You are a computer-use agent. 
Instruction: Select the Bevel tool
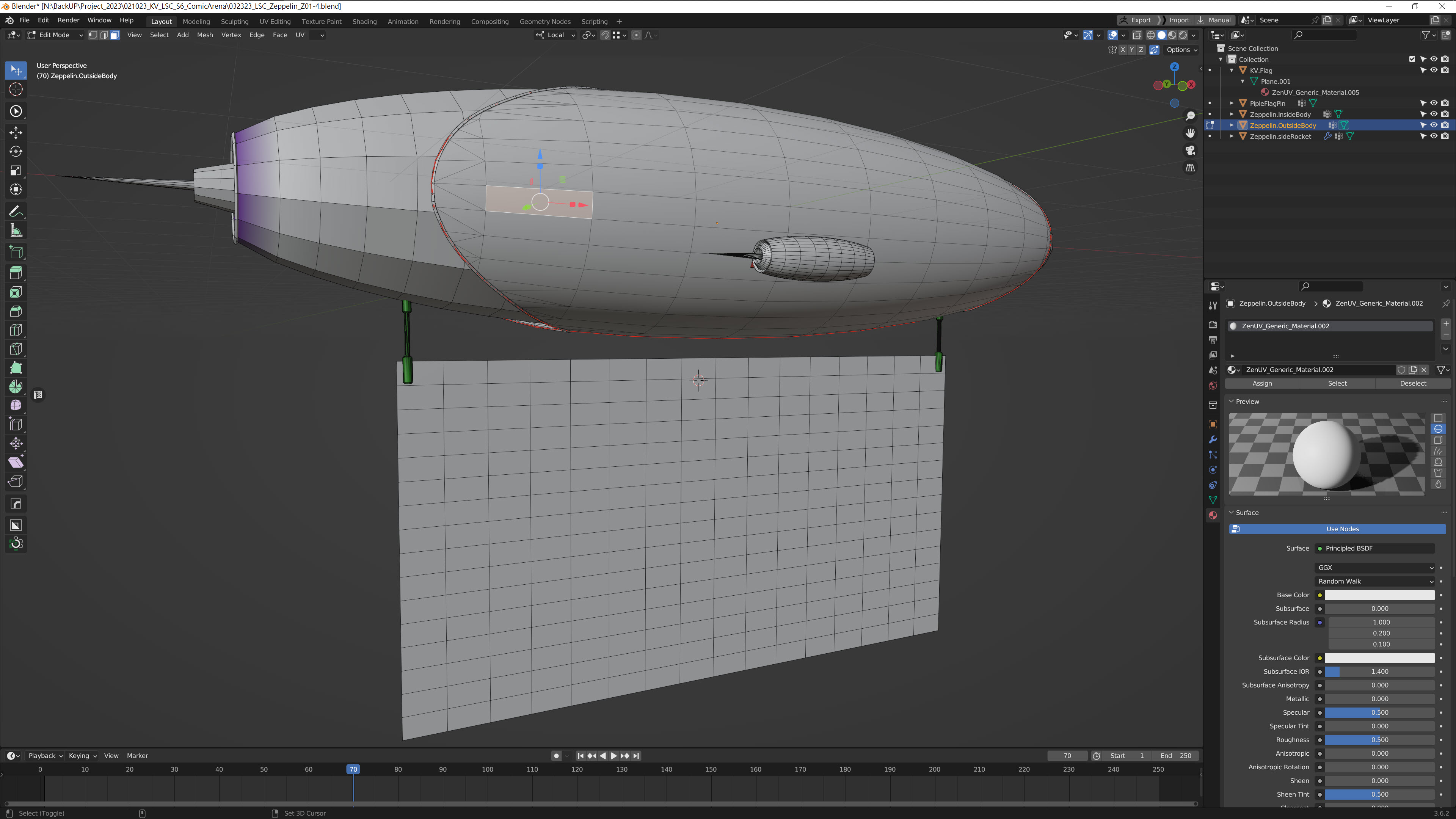16,311
